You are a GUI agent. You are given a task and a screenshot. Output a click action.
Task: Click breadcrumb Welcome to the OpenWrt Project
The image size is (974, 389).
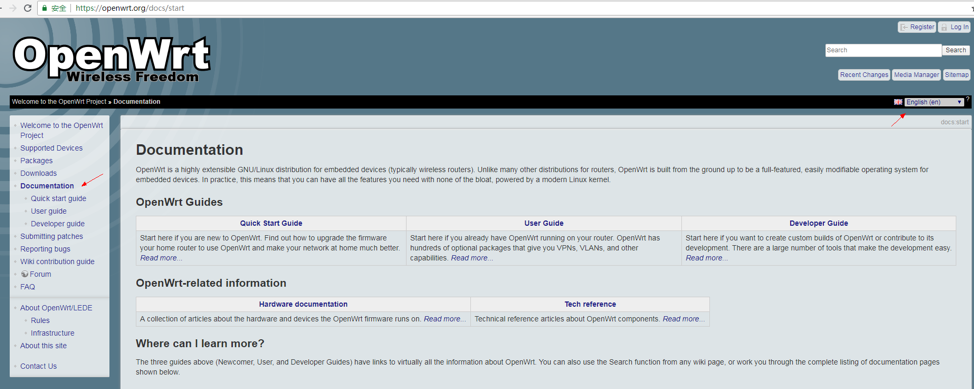point(59,101)
